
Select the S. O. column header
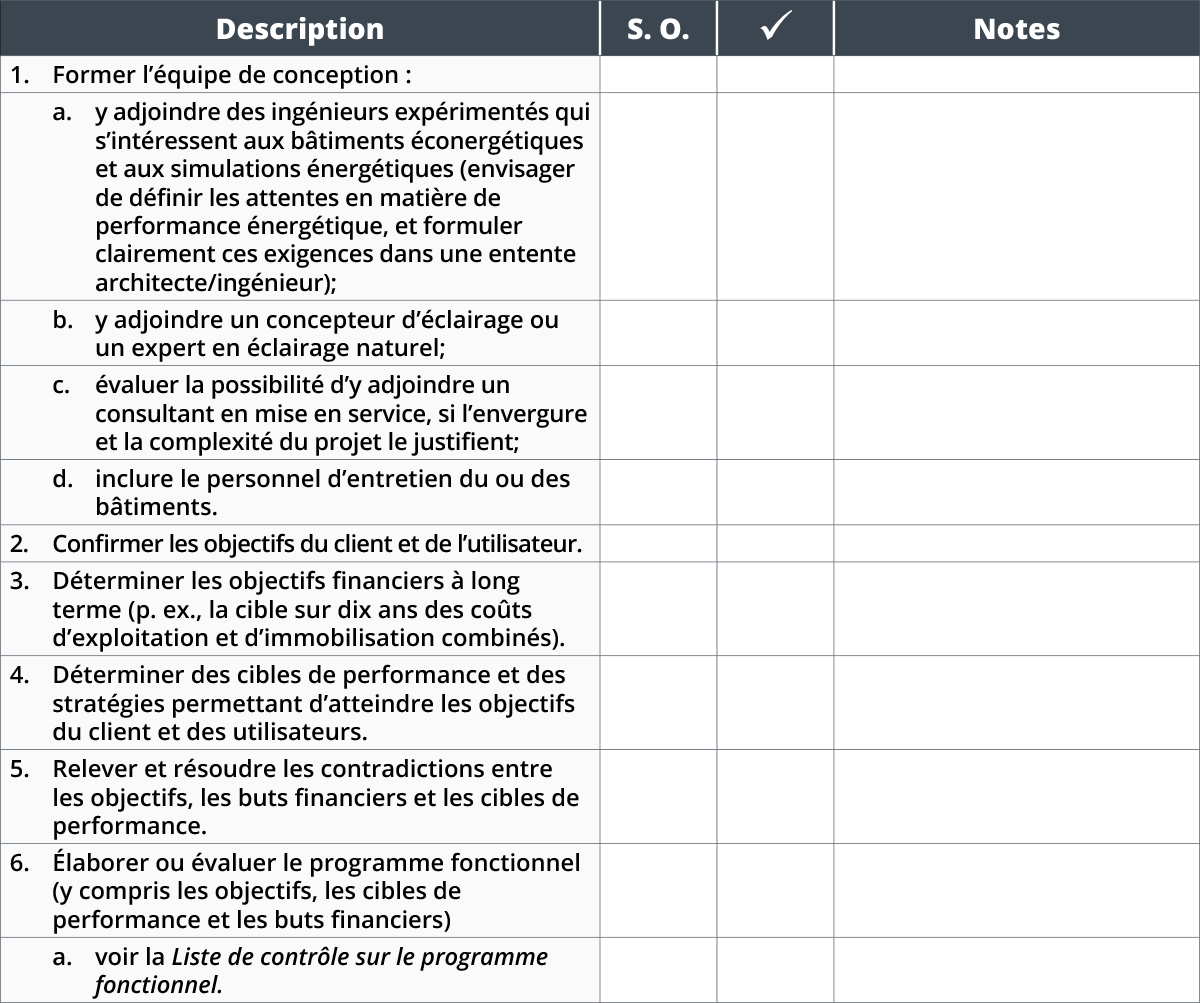coord(658,28)
